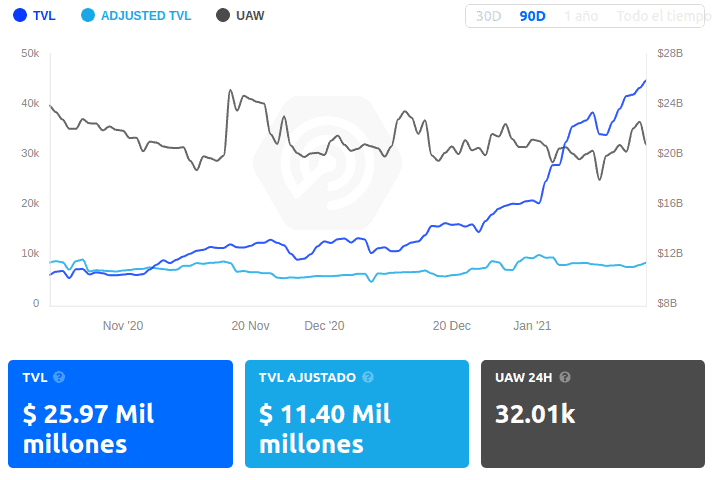Switch to the 30D time range
The image size is (718, 480).
coord(489,16)
